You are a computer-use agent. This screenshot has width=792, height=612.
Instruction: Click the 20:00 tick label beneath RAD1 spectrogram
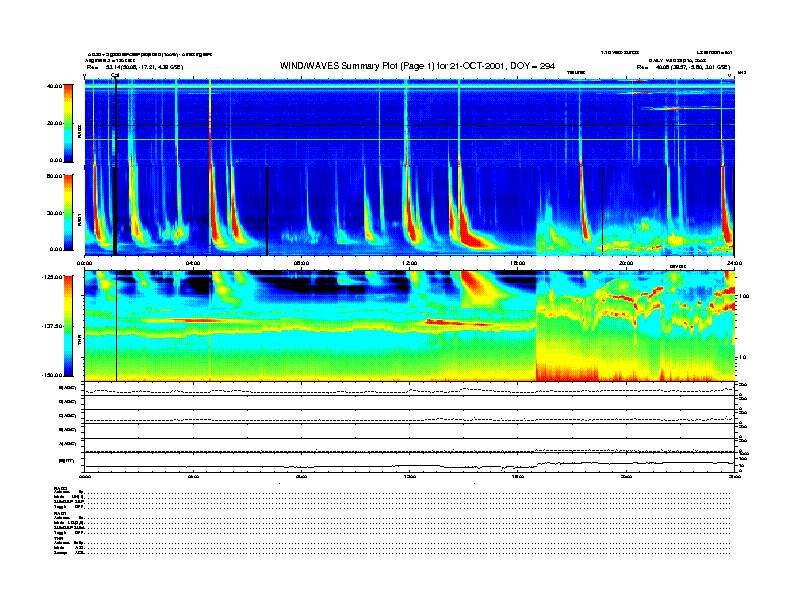626,263
